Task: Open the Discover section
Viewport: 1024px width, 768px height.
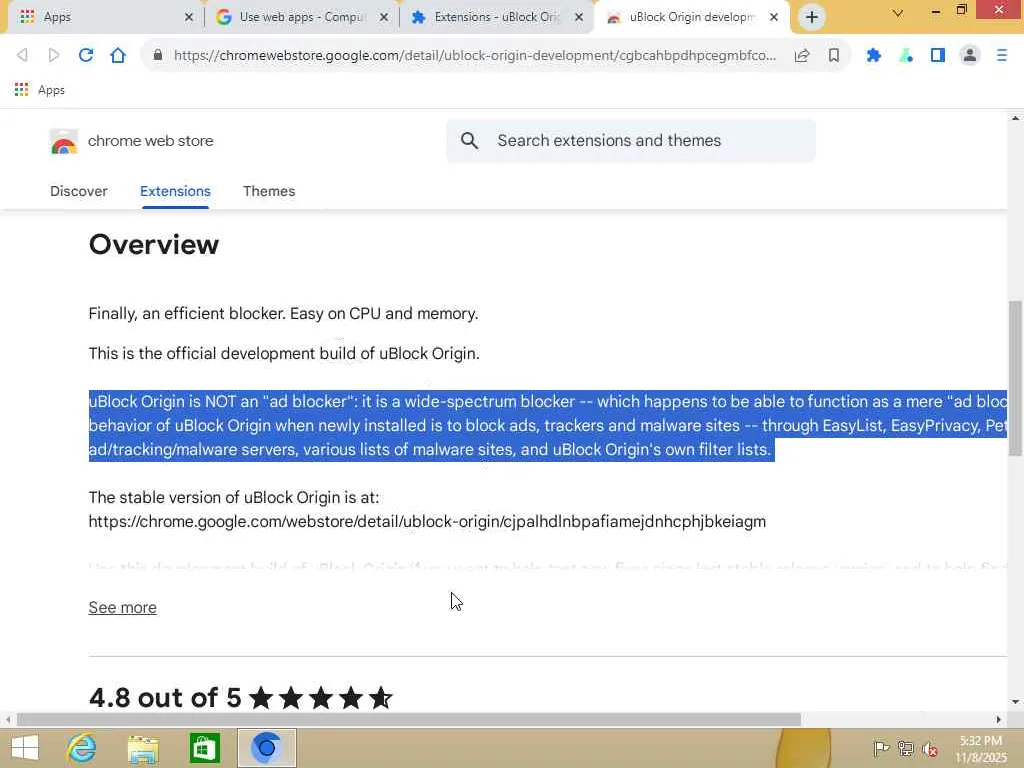Action: coord(79,191)
